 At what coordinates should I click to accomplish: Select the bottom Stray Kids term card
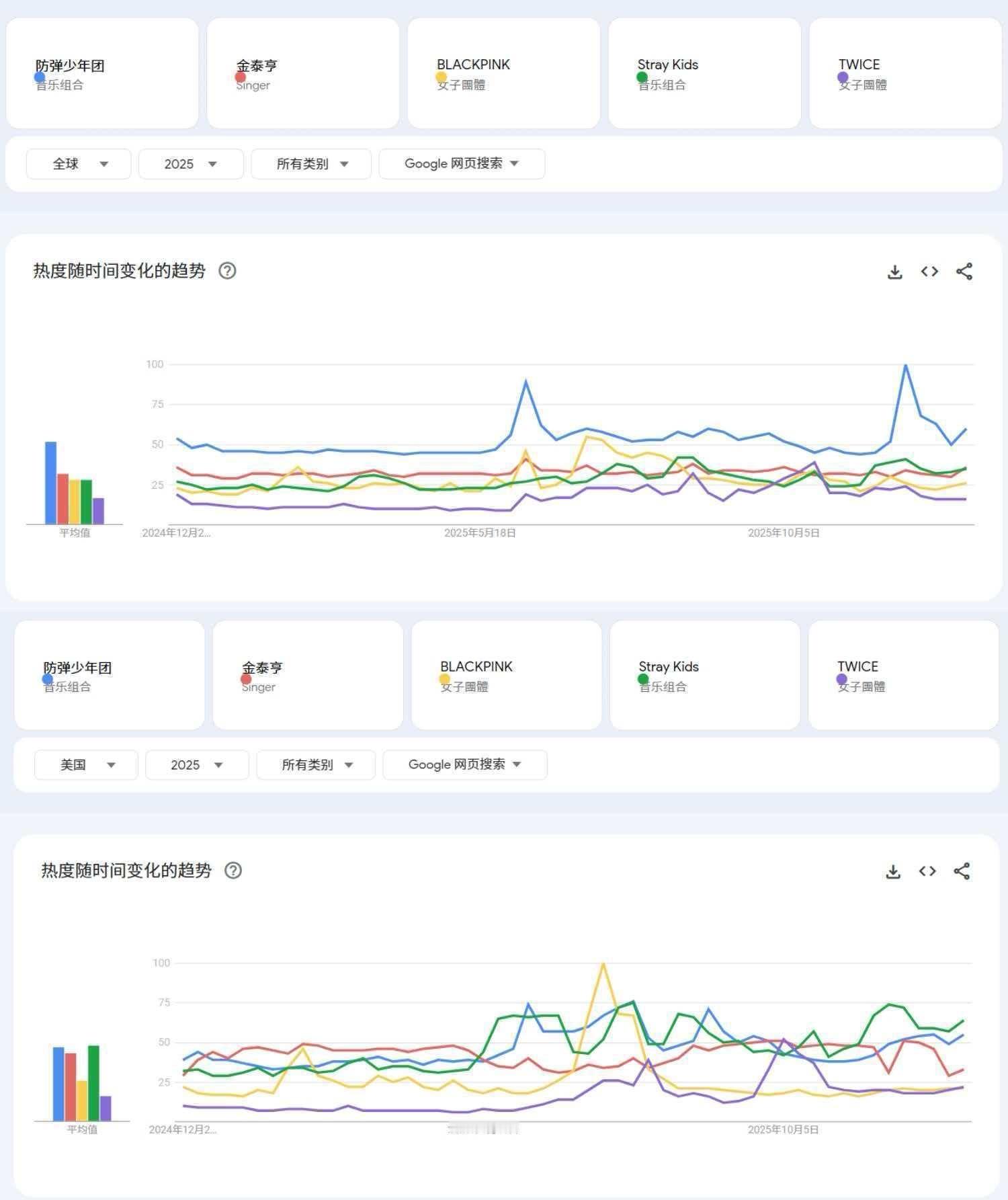[x=705, y=675]
